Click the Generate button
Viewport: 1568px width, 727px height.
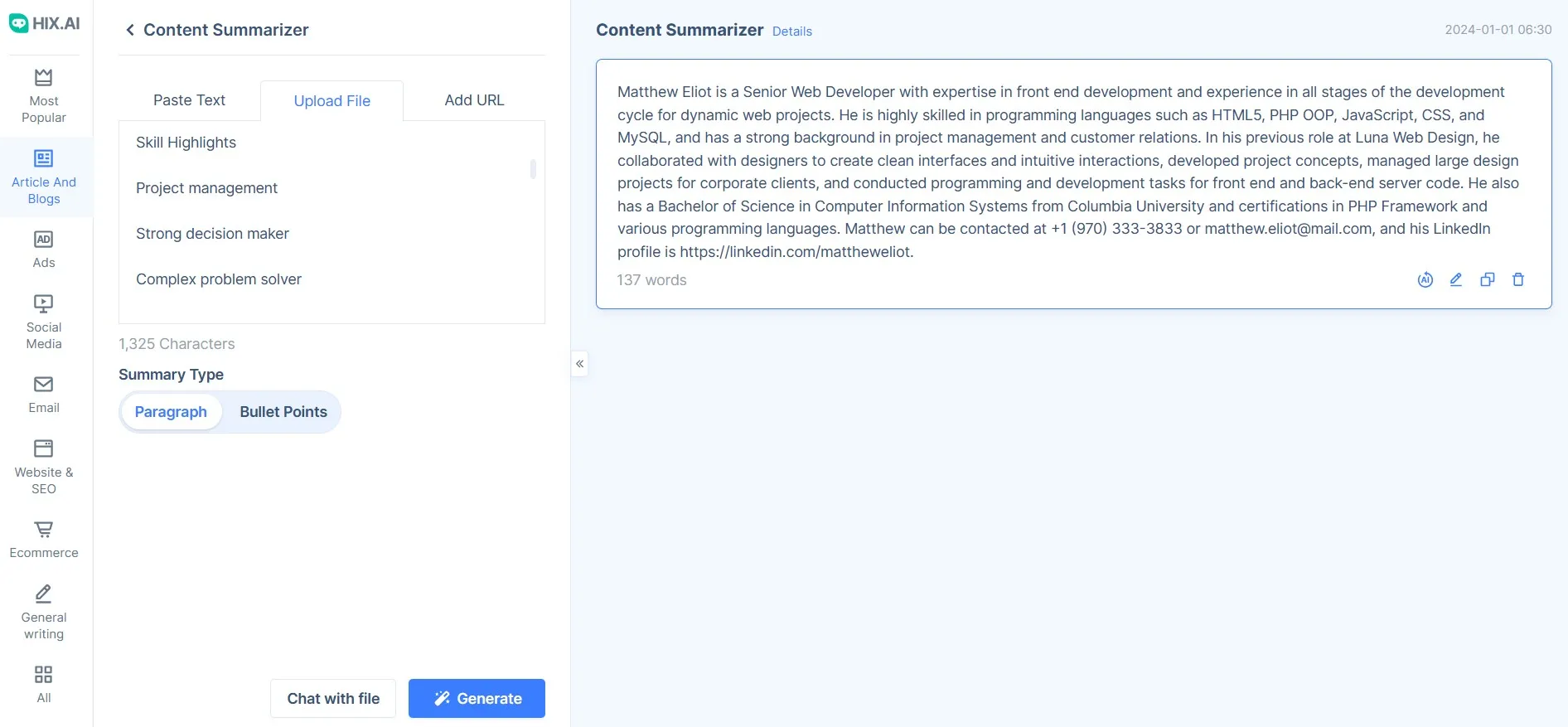tap(476, 698)
